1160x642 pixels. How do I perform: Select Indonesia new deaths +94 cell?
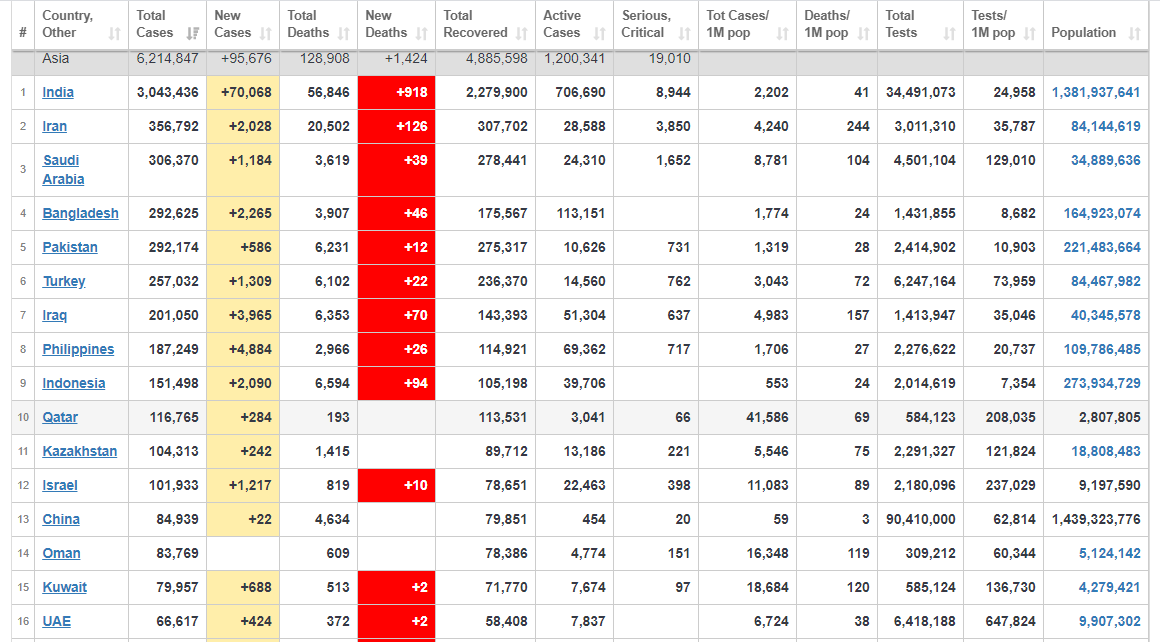point(397,384)
